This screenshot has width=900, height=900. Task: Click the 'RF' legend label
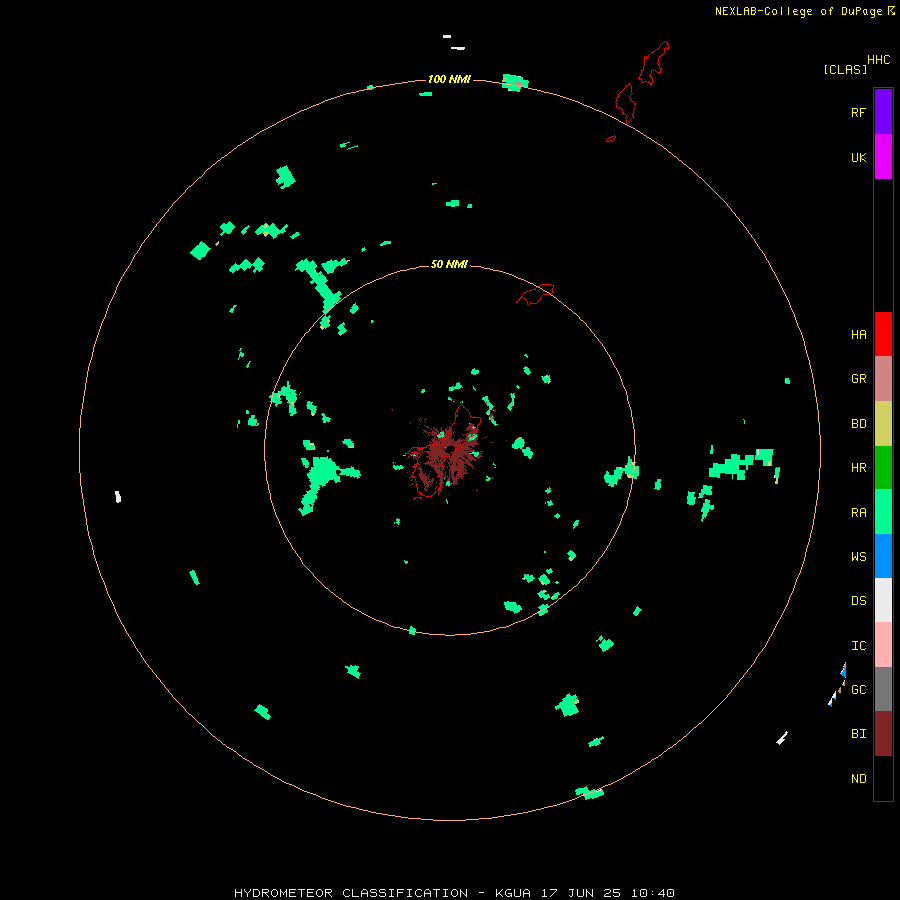(858, 112)
